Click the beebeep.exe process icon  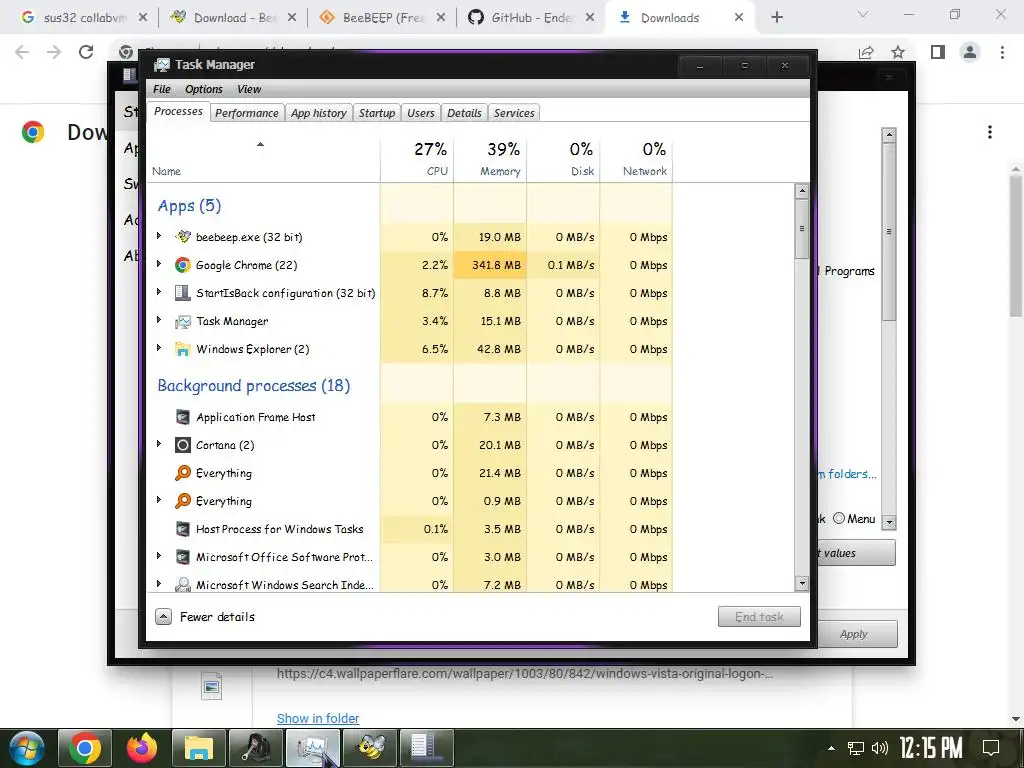(x=183, y=237)
